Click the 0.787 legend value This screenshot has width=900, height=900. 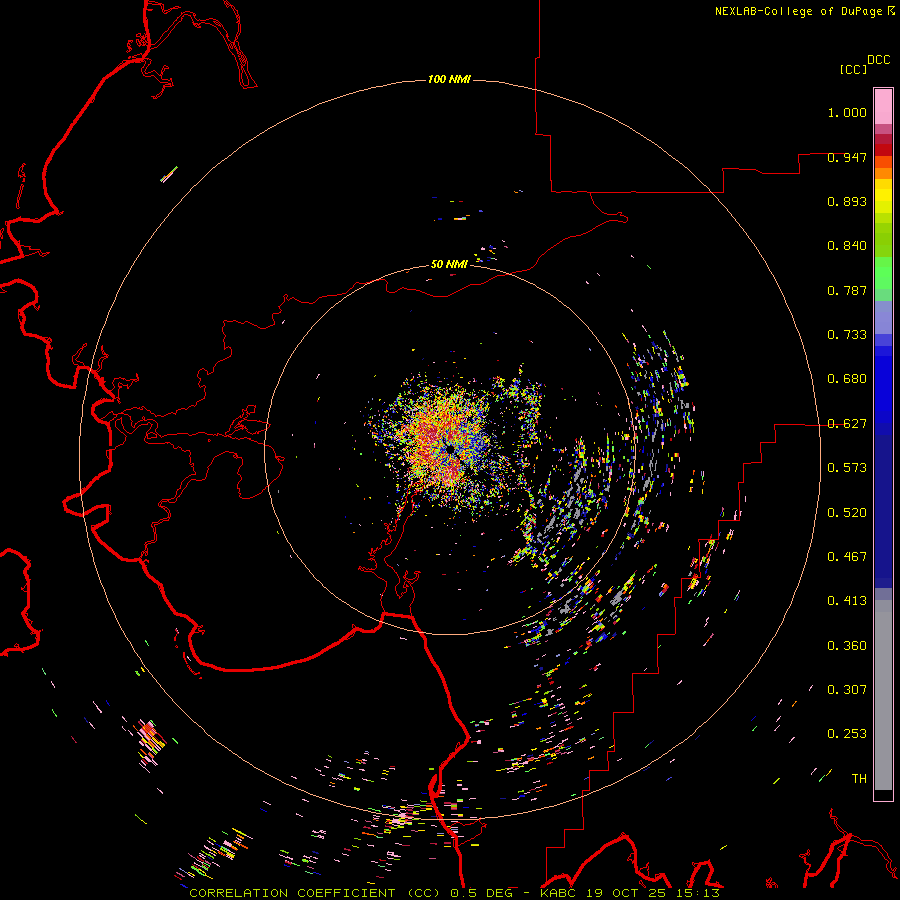point(847,290)
